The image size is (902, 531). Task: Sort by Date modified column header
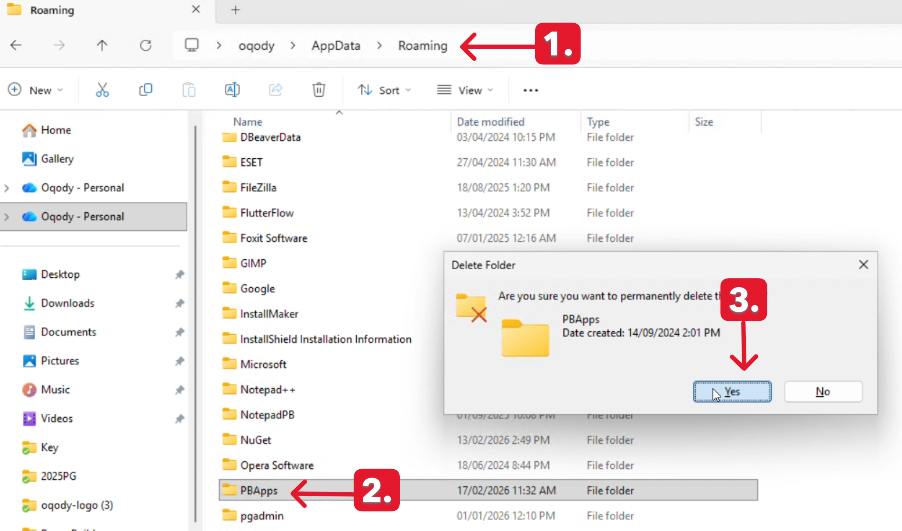(x=491, y=122)
